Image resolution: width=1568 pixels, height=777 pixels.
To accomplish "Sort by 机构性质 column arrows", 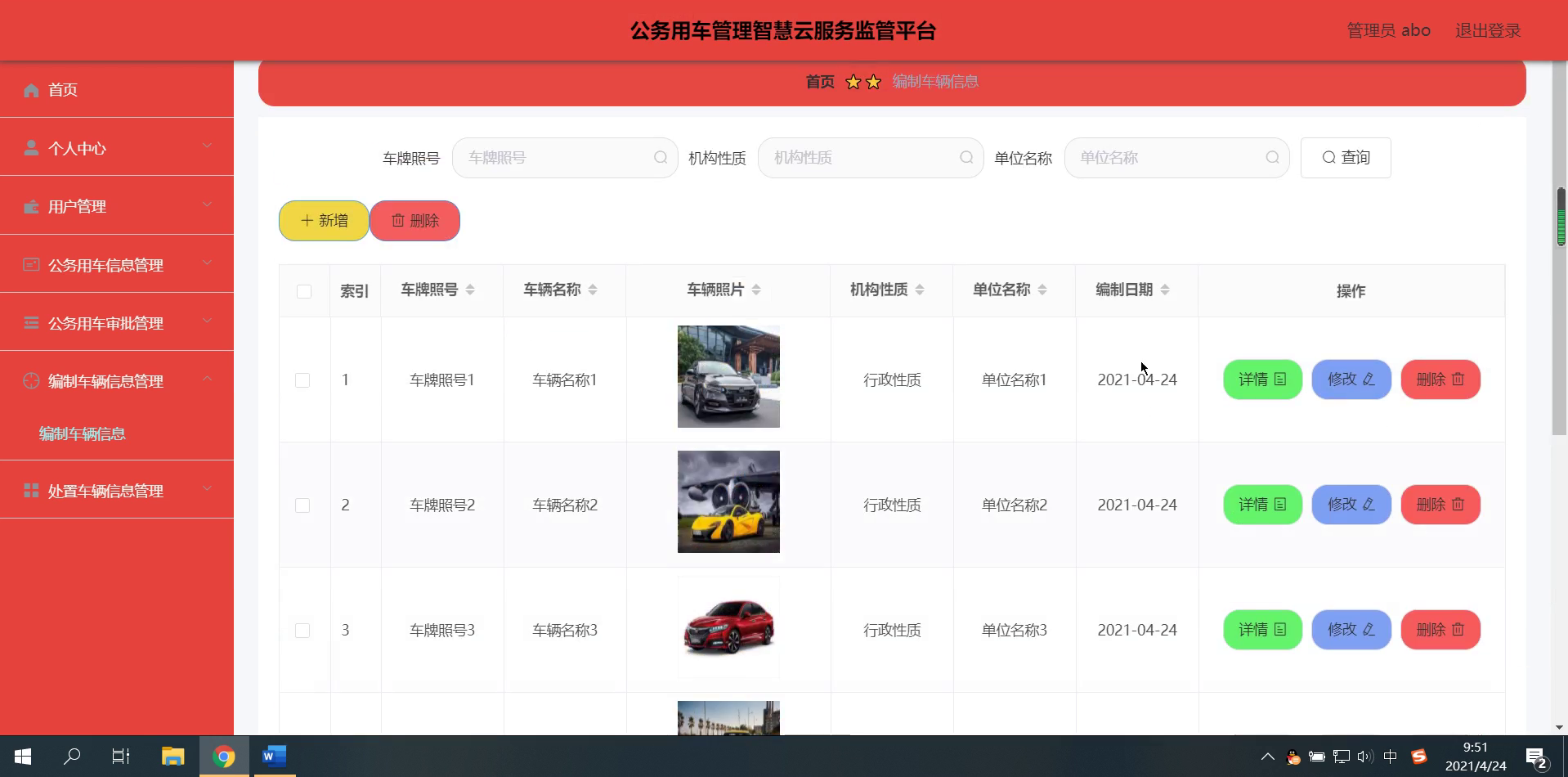I will [920, 290].
